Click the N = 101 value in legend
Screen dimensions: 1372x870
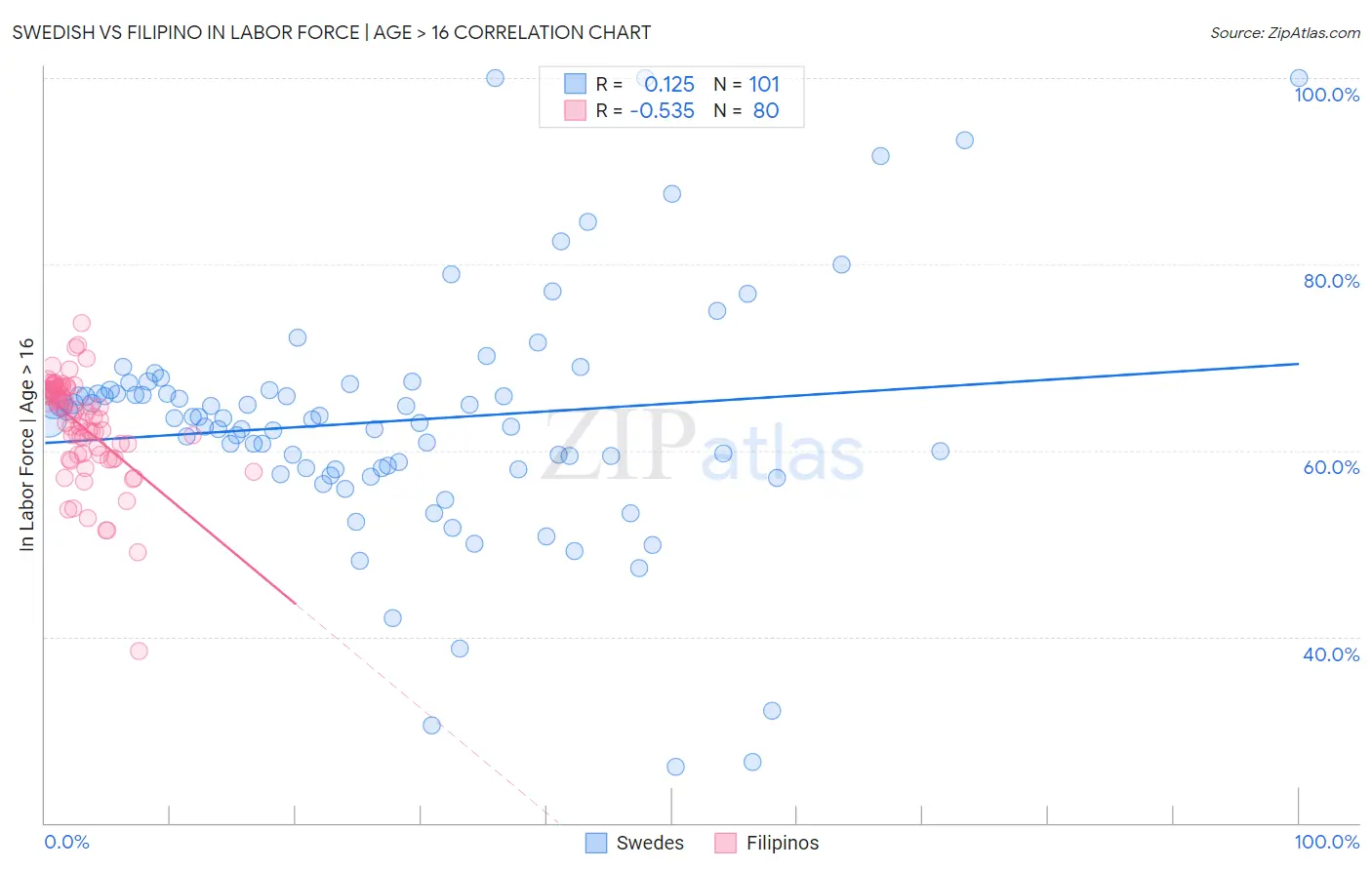(x=747, y=84)
